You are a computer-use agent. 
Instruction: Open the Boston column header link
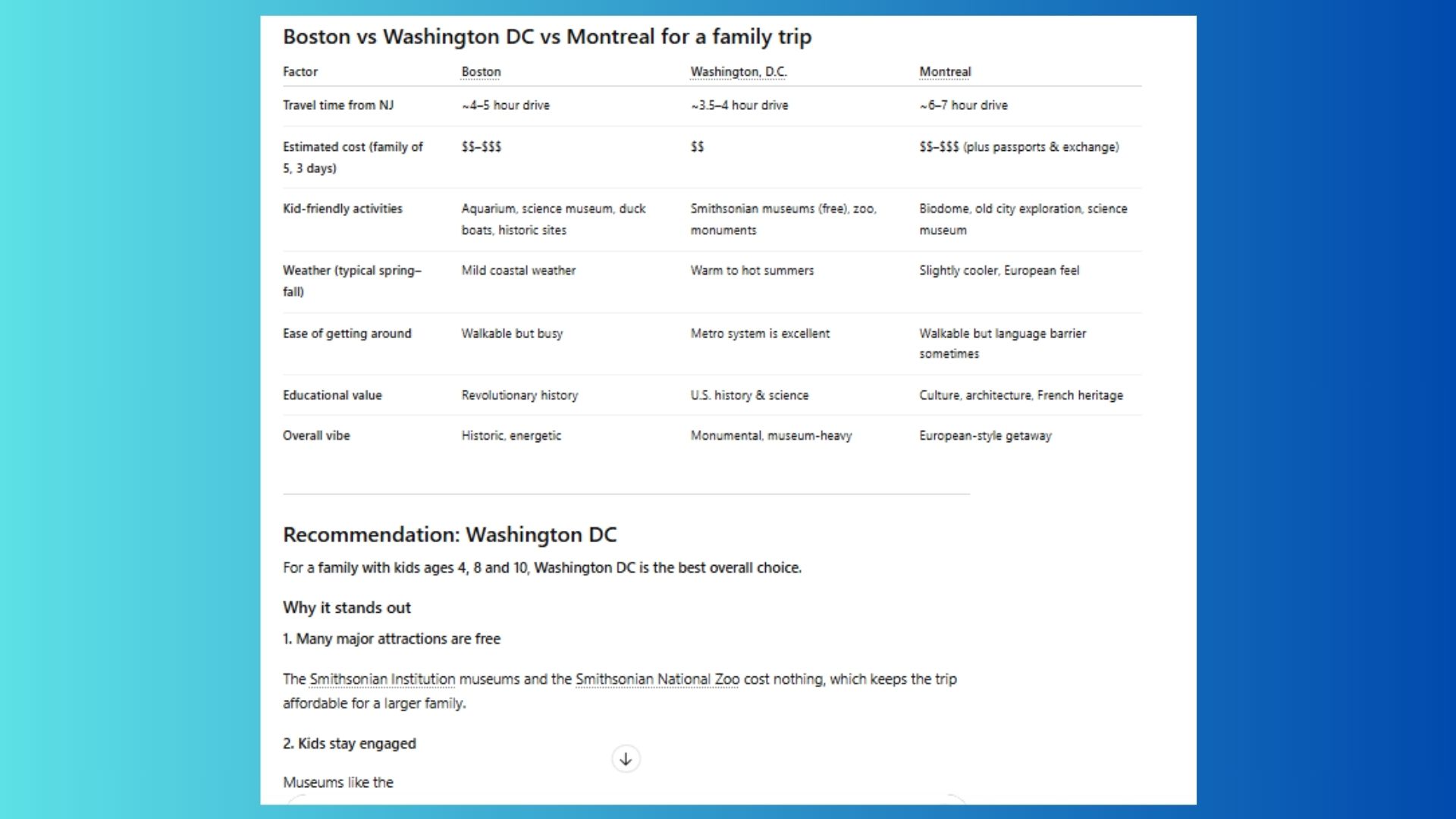pos(481,71)
